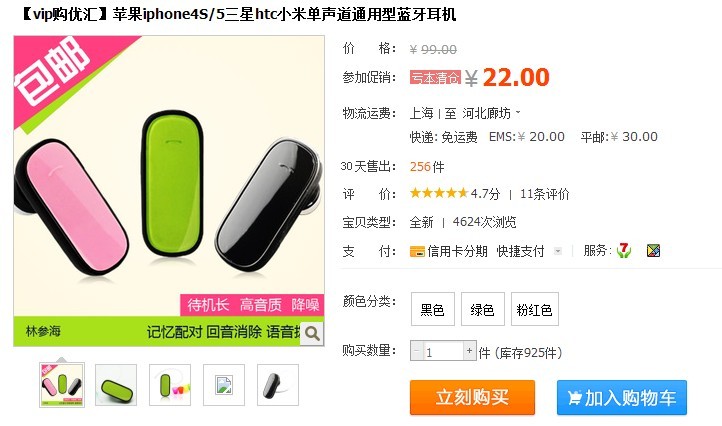This screenshot has height=426, width=722.
Task: Expand the payment methods dropdown arrow
Action: [558, 251]
